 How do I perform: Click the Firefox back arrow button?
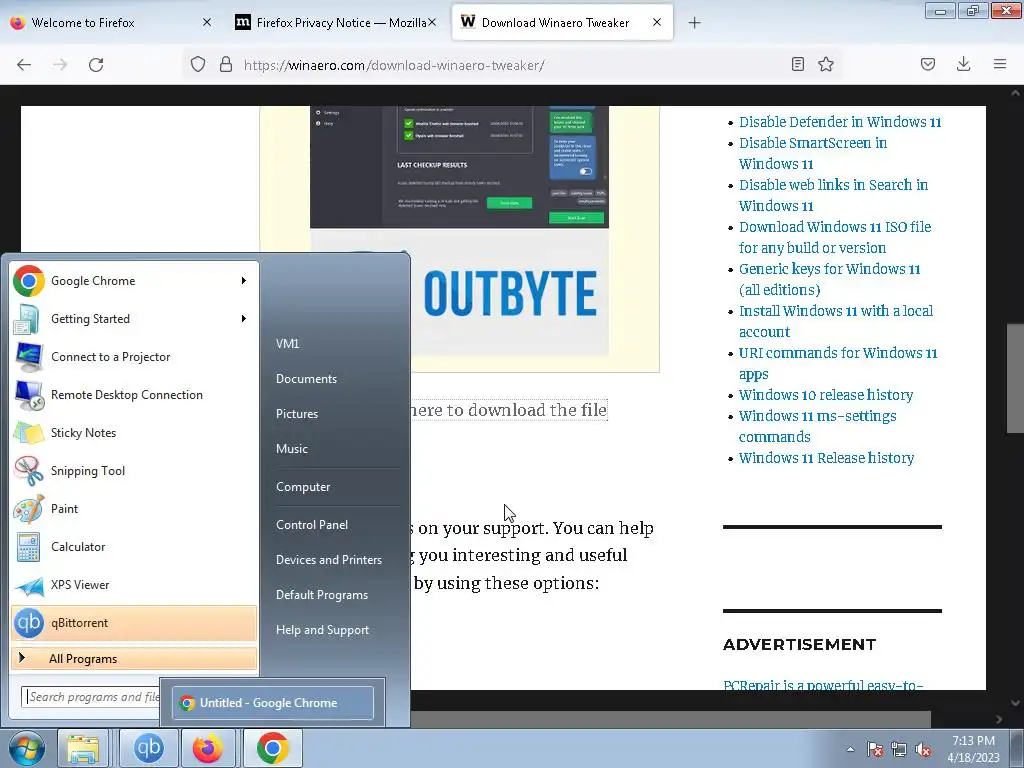[24, 65]
